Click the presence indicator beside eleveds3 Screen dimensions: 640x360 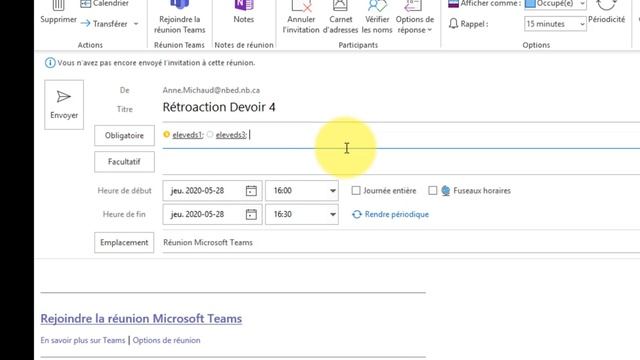pyautogui.click(x=210, y=134)
